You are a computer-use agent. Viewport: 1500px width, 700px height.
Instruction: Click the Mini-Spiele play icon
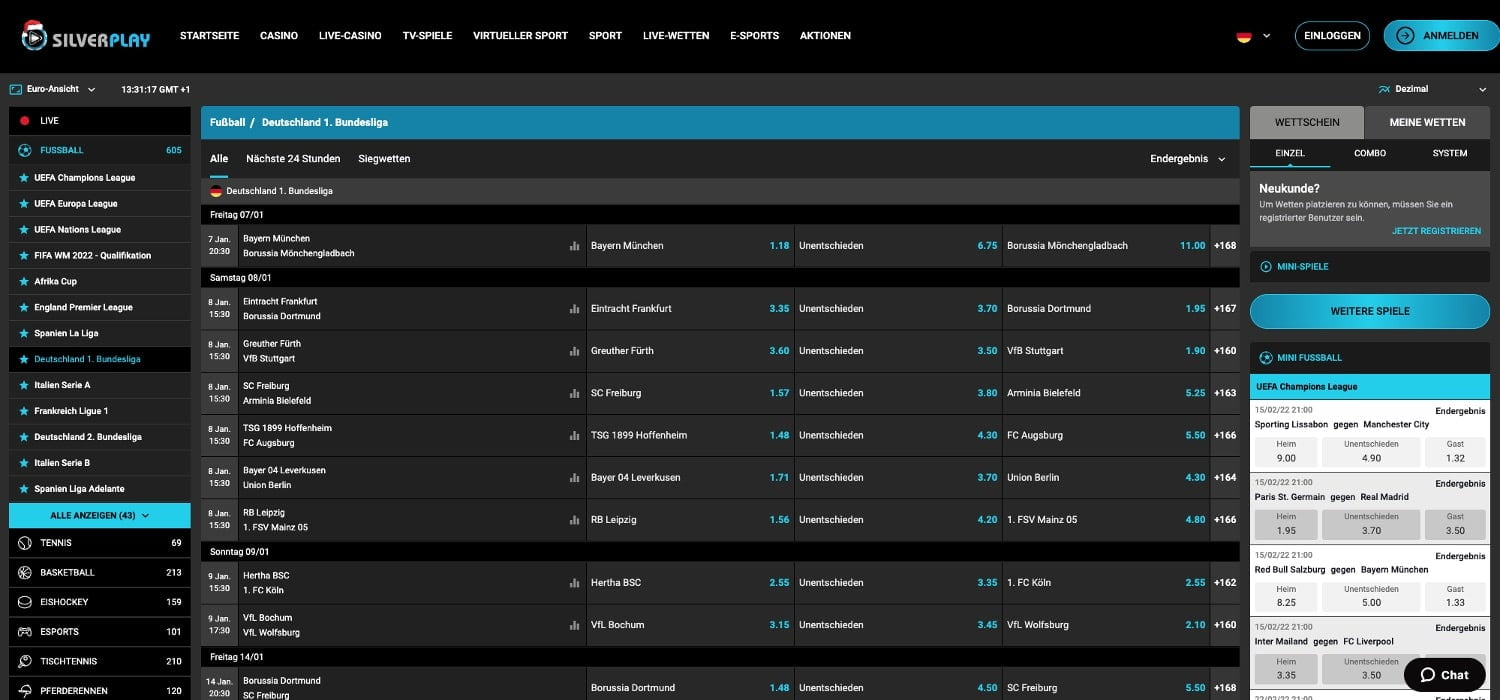click(1266, 267)
